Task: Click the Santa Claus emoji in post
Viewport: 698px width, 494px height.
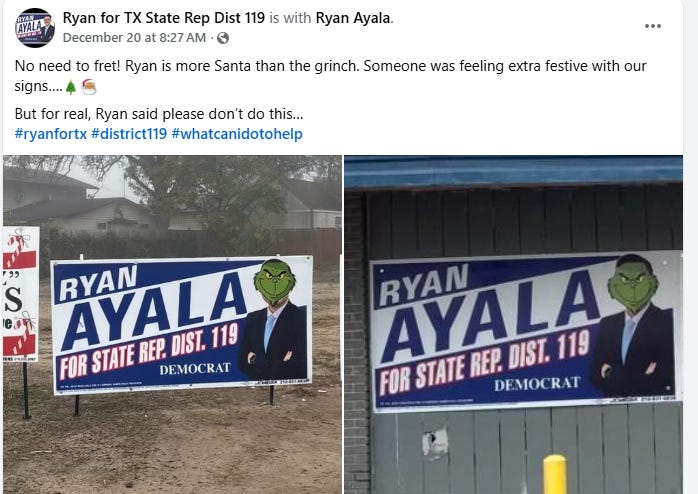Action: 89,87
